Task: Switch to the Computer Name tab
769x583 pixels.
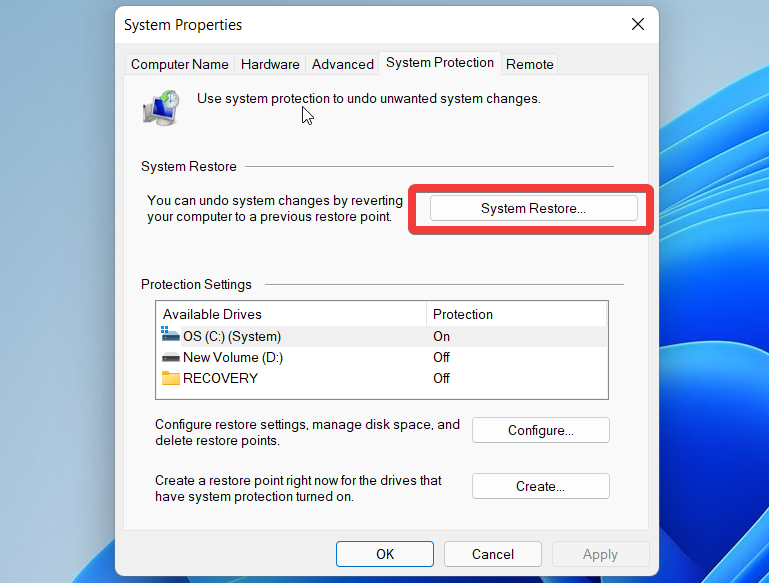Action: 180,64
